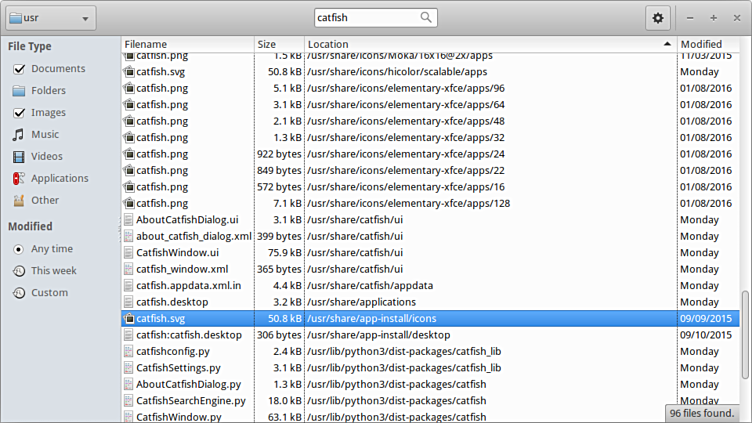Sort results by Location column header

[488, 45]
